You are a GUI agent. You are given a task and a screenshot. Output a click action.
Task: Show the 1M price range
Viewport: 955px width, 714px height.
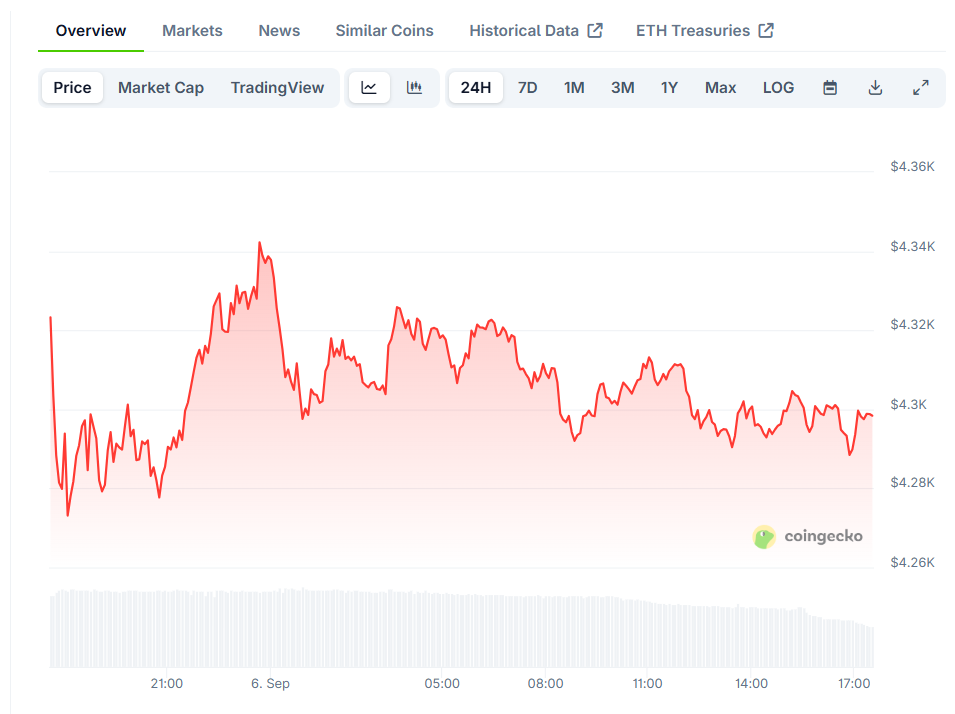(574, 88)
